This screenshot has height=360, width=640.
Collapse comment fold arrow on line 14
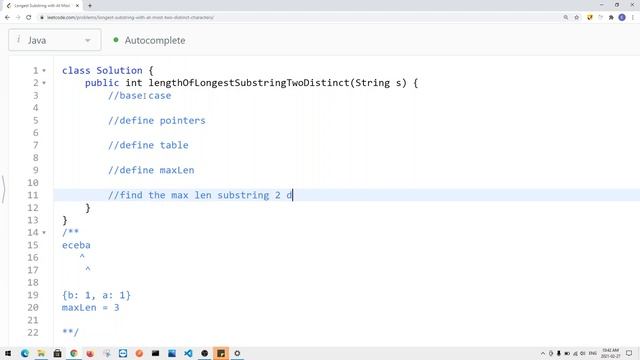(44, 233)
